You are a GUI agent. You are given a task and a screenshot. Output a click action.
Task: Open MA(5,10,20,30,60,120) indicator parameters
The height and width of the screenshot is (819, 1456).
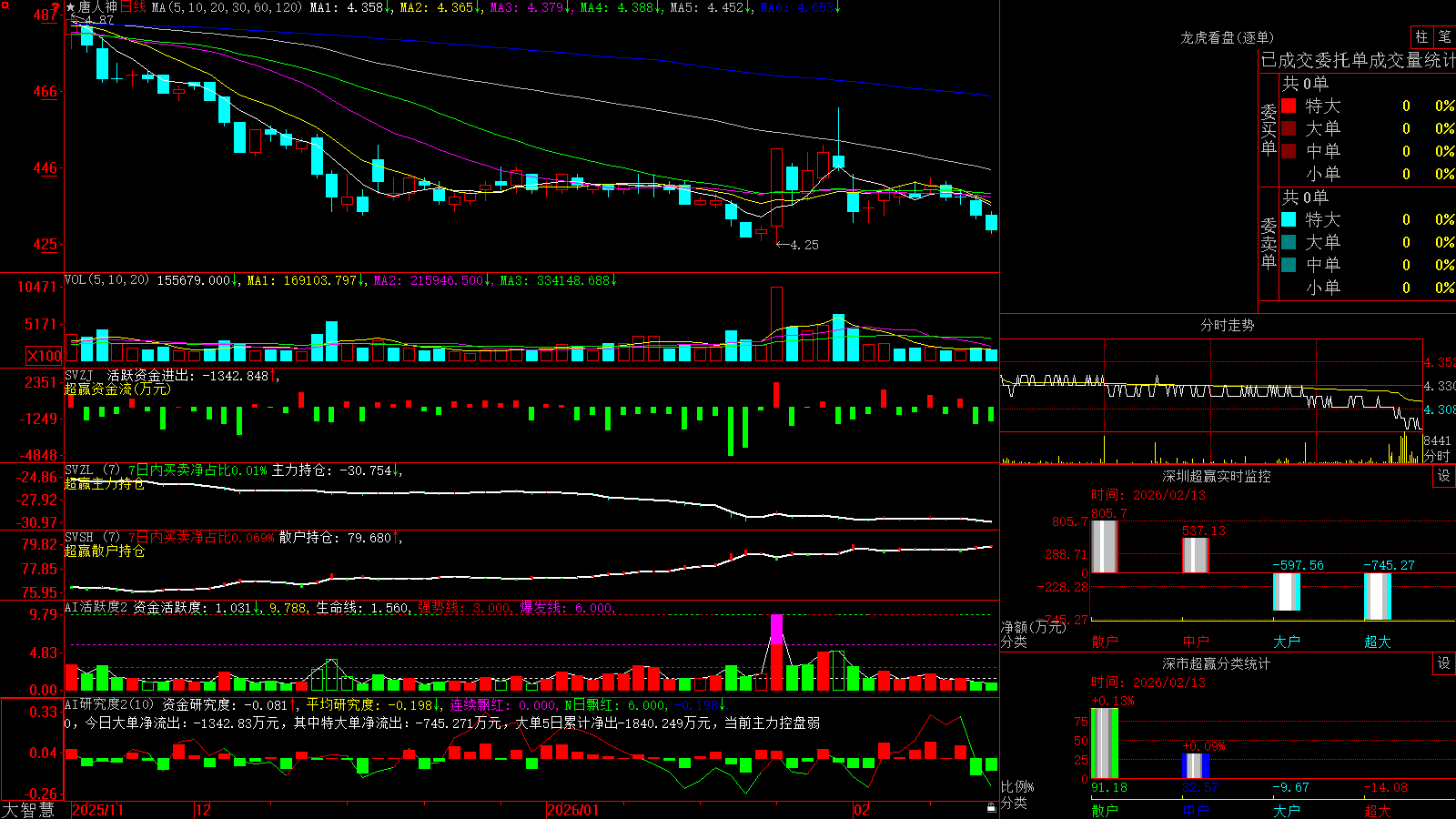coord(226,7)
